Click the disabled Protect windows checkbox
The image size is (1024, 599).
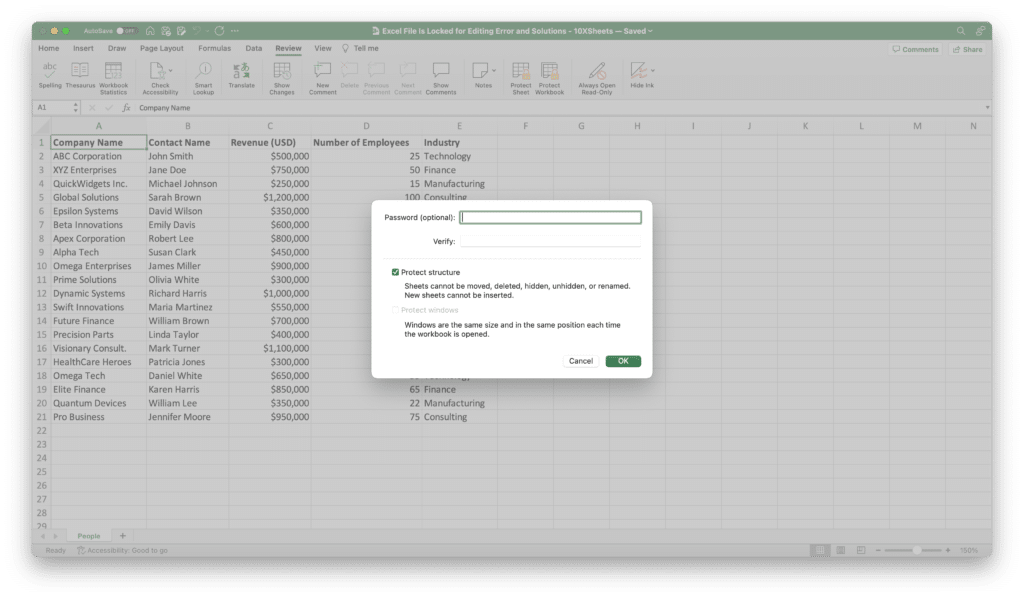tap(395, 310)
